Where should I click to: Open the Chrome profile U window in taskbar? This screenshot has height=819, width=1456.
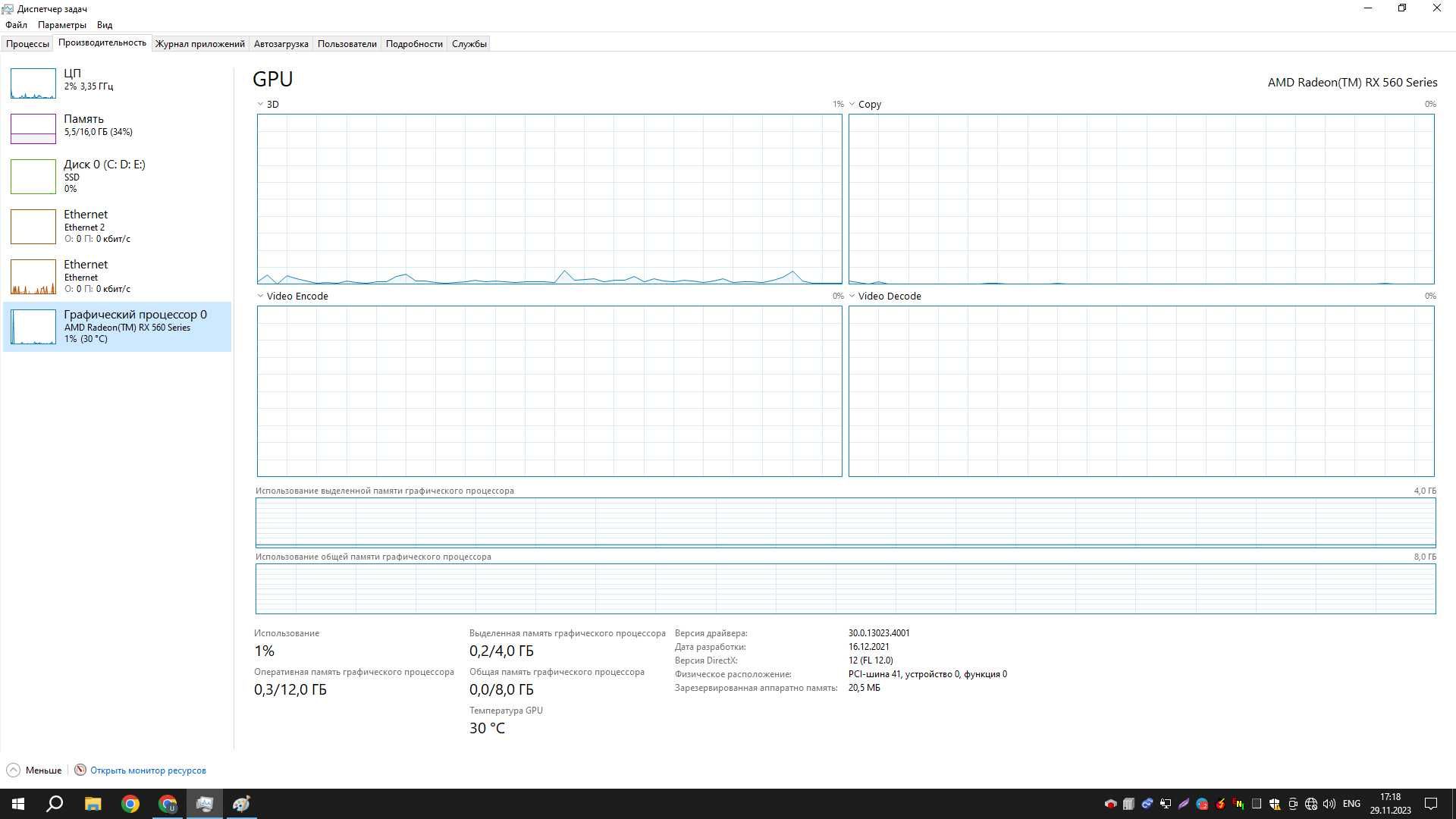click(168, 804)
